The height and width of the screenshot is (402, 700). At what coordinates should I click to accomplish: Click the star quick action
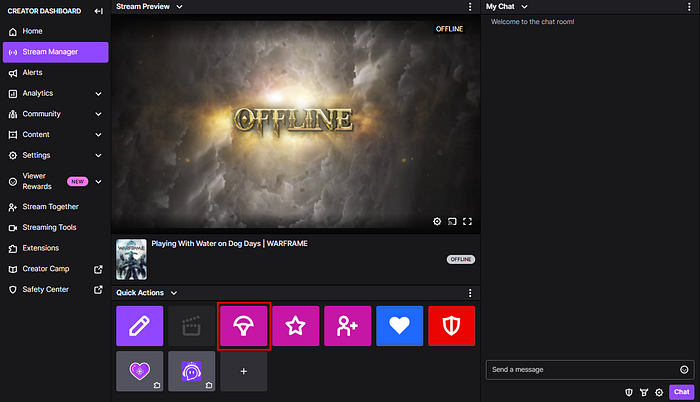click(x=296, y=326)
